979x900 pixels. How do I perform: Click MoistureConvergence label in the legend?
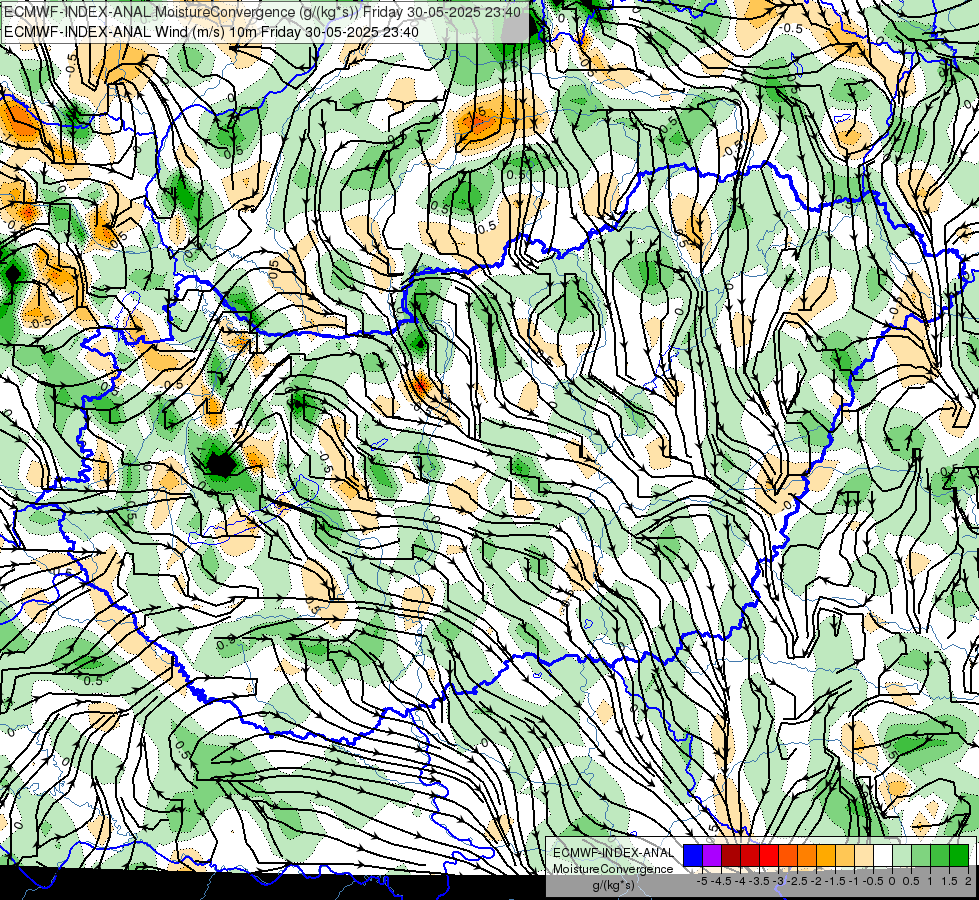(613, 869)
